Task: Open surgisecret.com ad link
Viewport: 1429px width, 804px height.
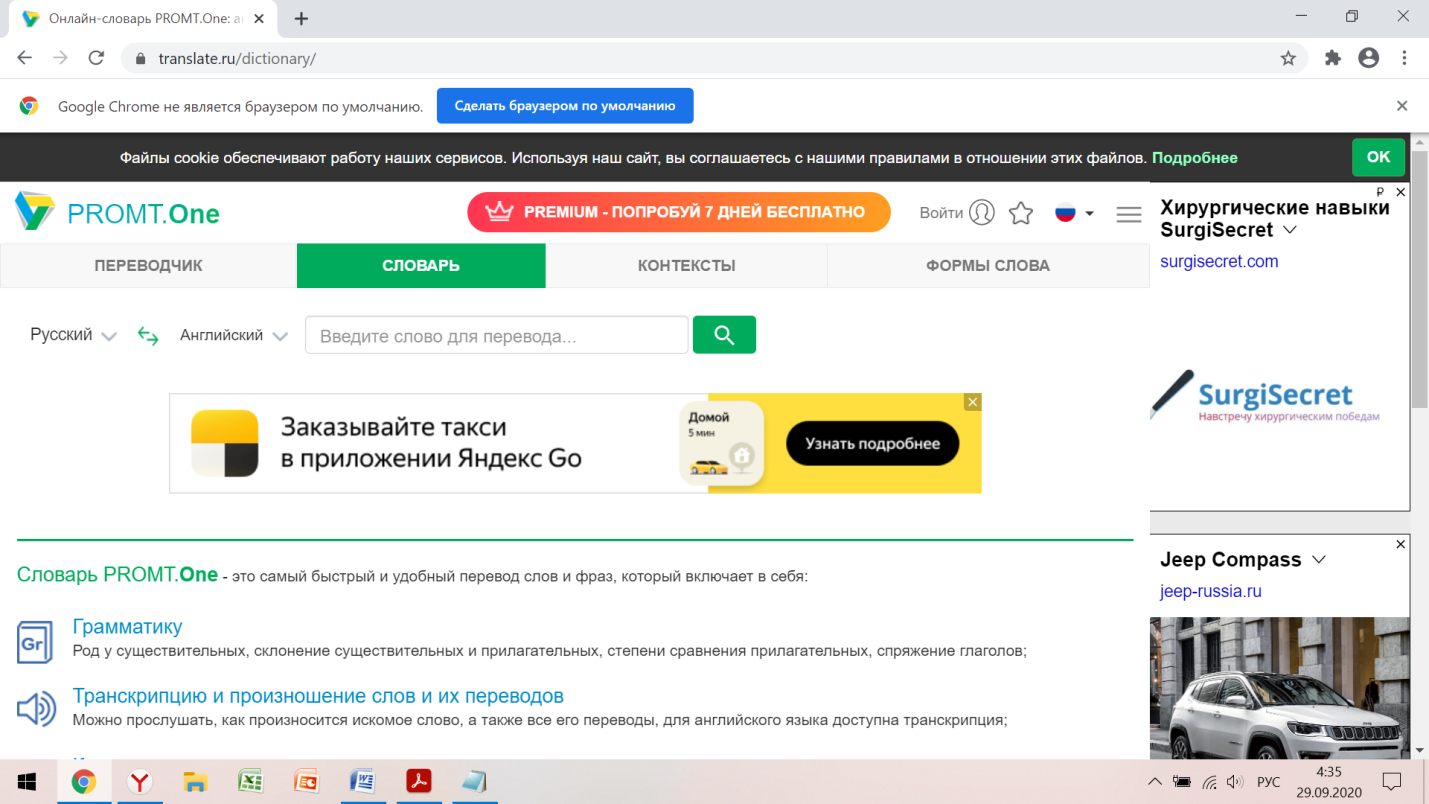Action: (1219, 261)
